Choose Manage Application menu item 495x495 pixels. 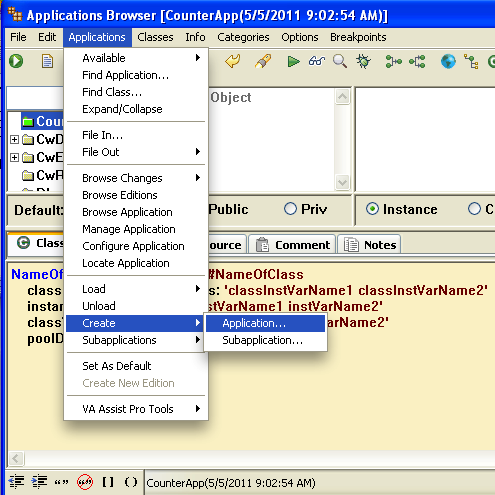coord(136,229)
